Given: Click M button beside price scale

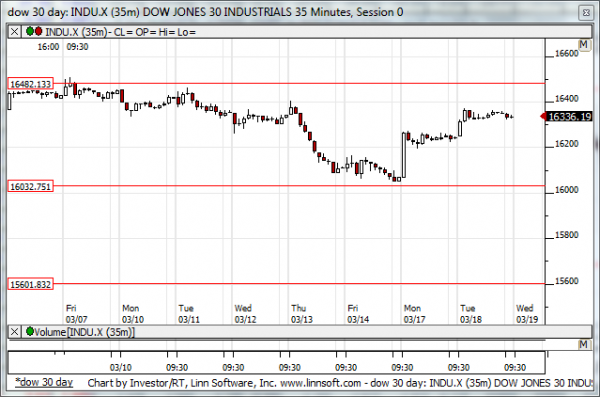Looking at the screenshot, I should (583, 44).
